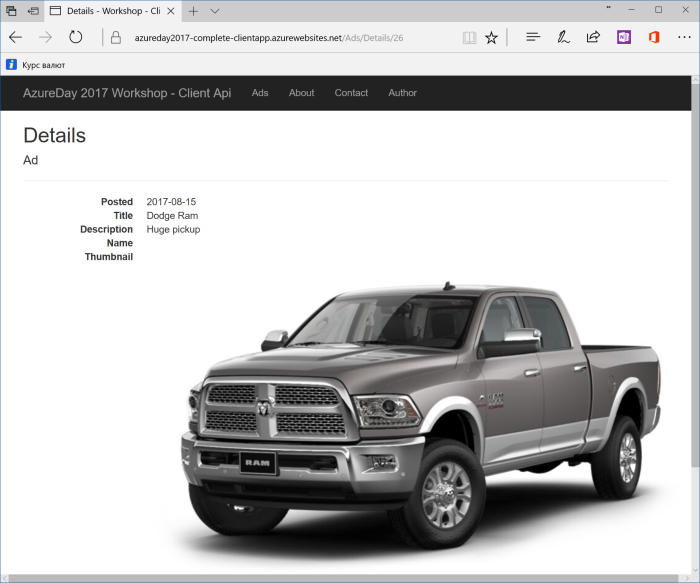Click the title value Dodge Ram
700x583 pixels.
point(172,216)
